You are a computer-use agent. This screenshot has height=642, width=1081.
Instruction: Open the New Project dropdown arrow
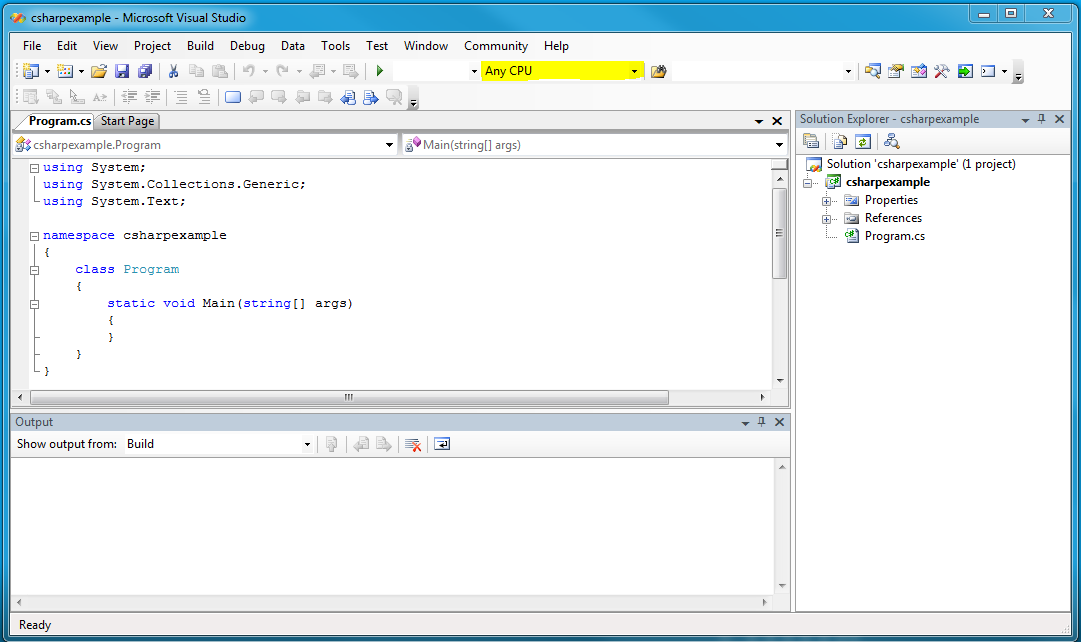coord(47,71)
